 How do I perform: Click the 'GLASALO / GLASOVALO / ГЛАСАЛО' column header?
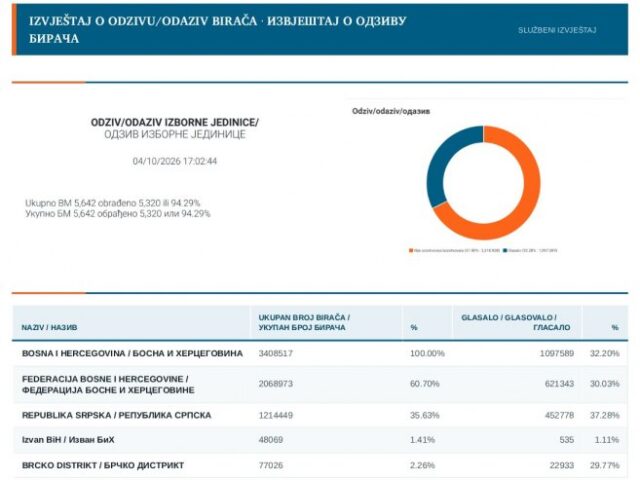[516, 322]
